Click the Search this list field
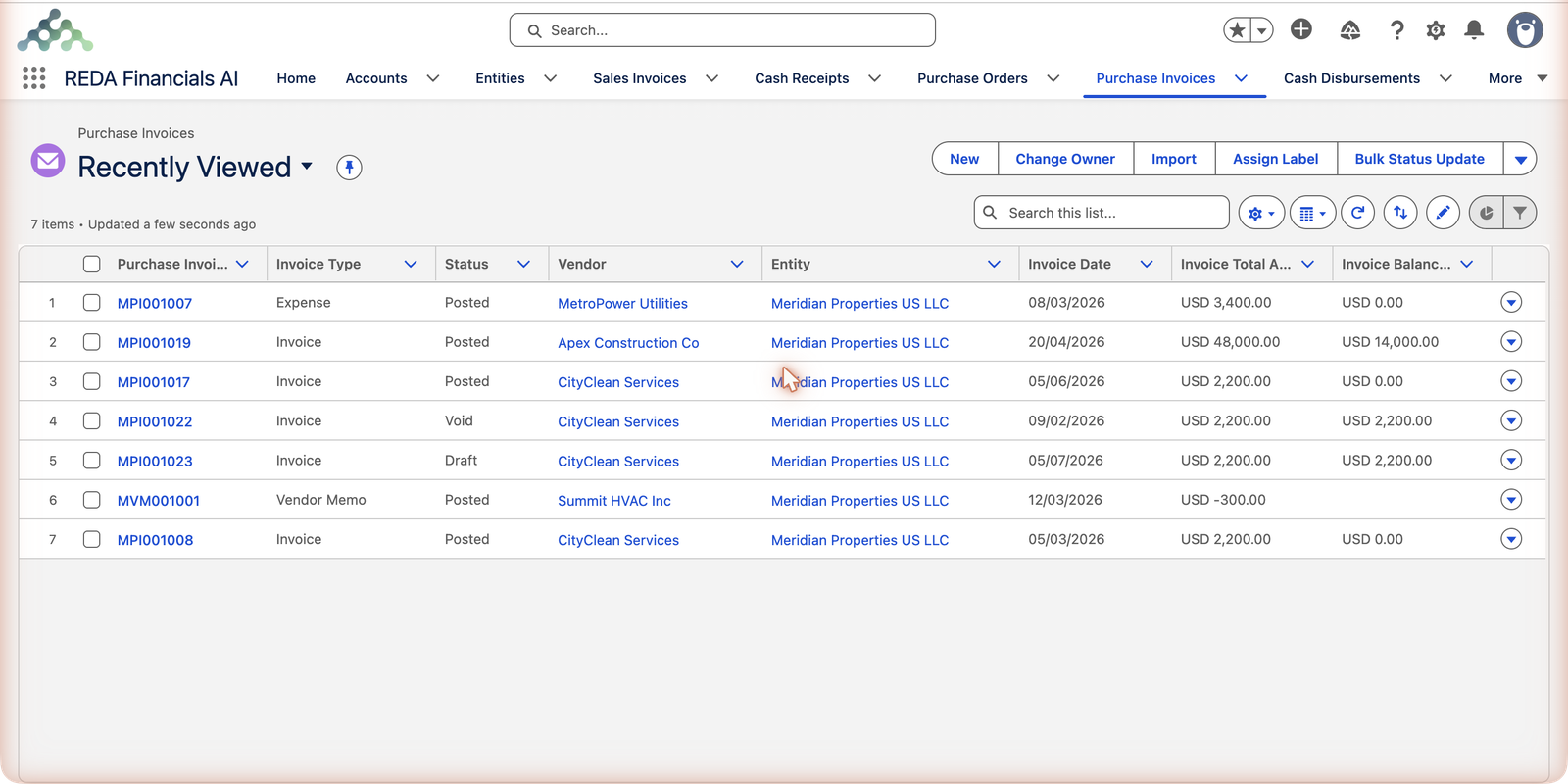The height and width of the screenshot is (784, 1568). (x=1102, y=213)
